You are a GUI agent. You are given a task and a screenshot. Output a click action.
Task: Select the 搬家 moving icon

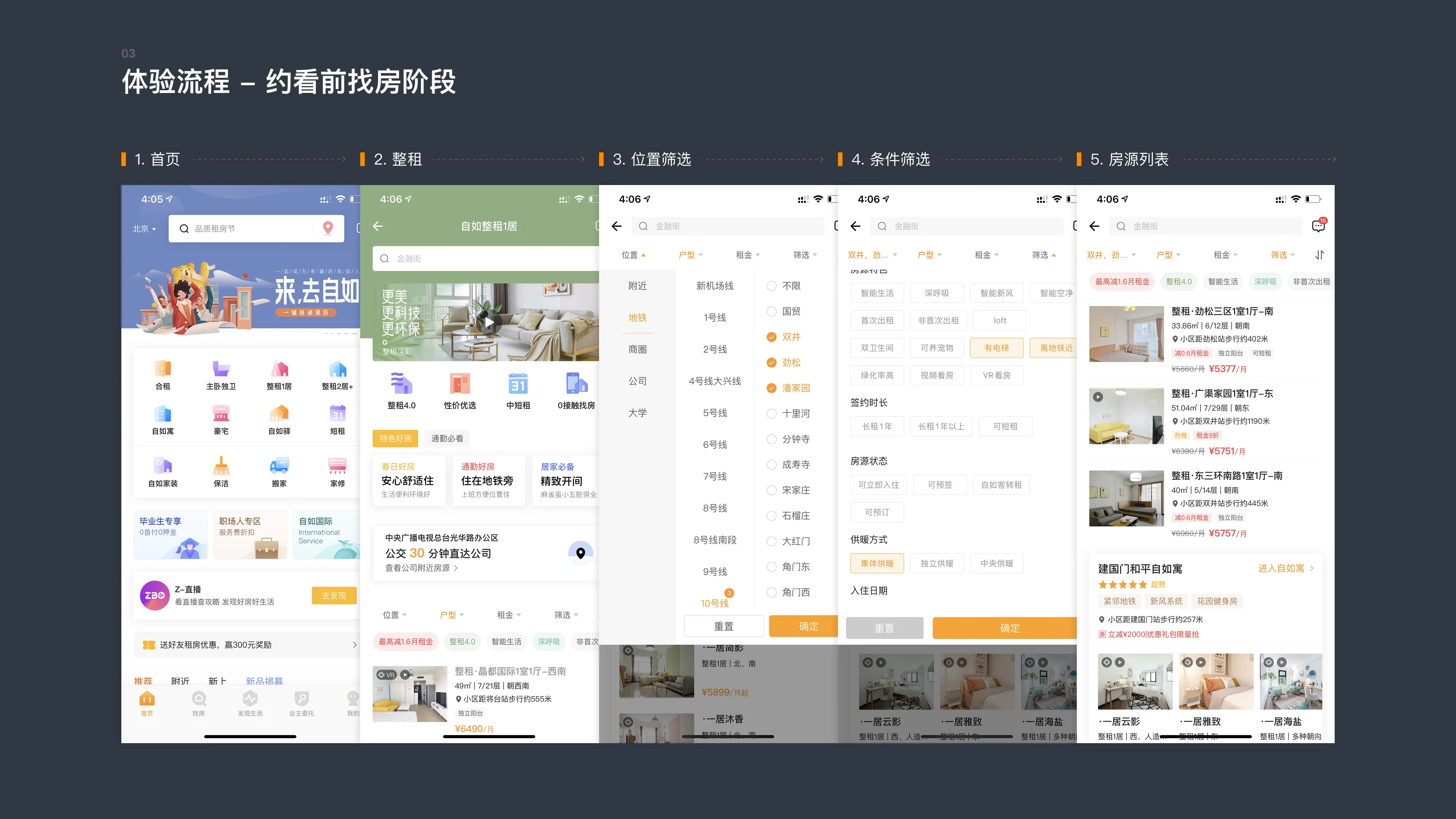tap(279, 466)
